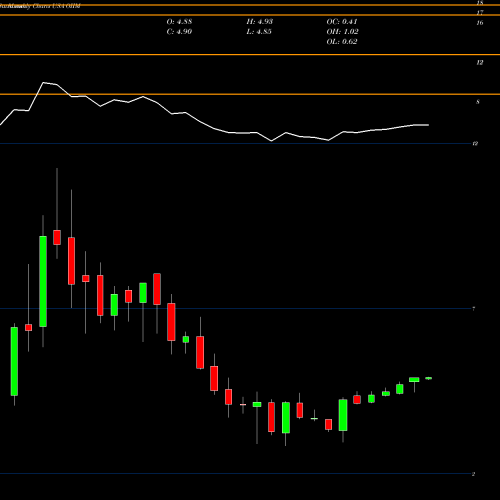Click the close price value C: 4.90
500x500 pixels.
click(179, 32)
